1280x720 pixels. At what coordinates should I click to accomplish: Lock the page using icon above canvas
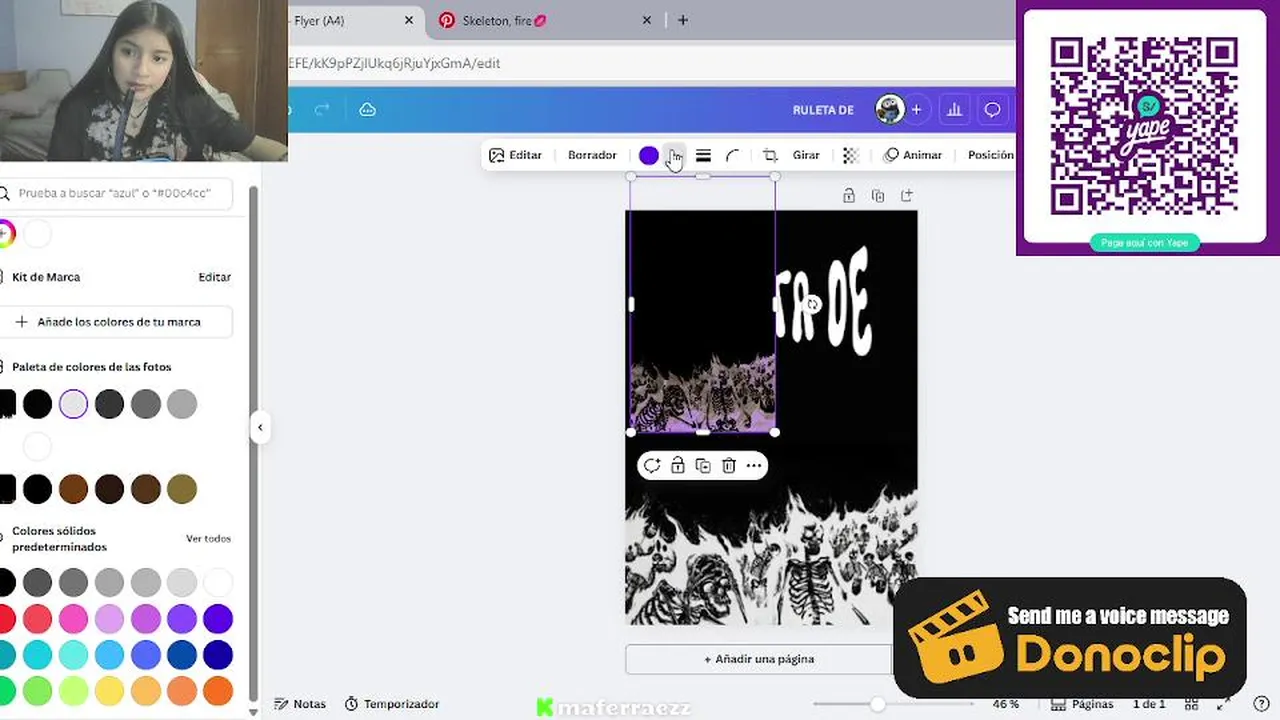pos(849,196)
